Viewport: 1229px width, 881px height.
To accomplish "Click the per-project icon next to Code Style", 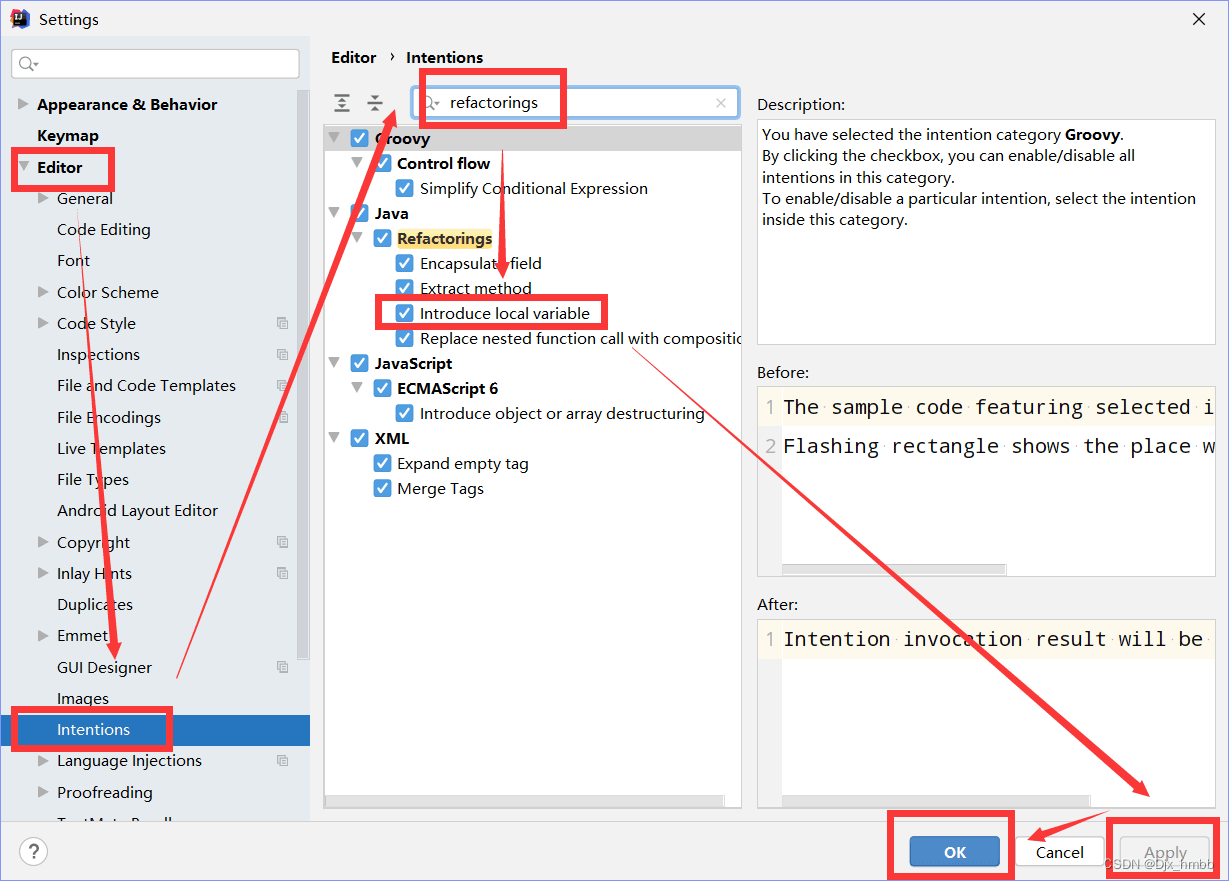I will click(x=283, y=323).
